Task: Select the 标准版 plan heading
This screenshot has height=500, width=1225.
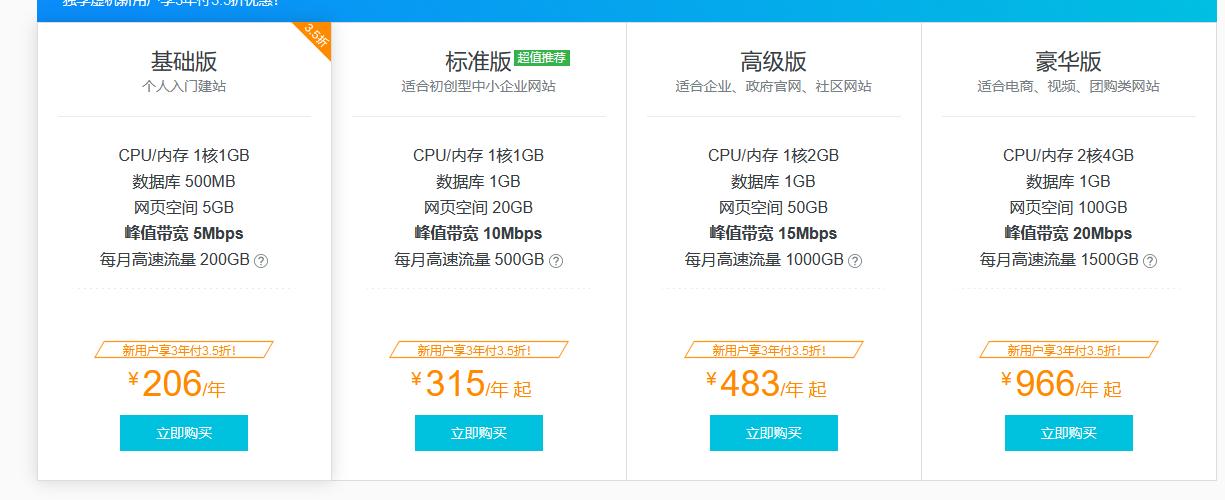Action: (478, 62)
